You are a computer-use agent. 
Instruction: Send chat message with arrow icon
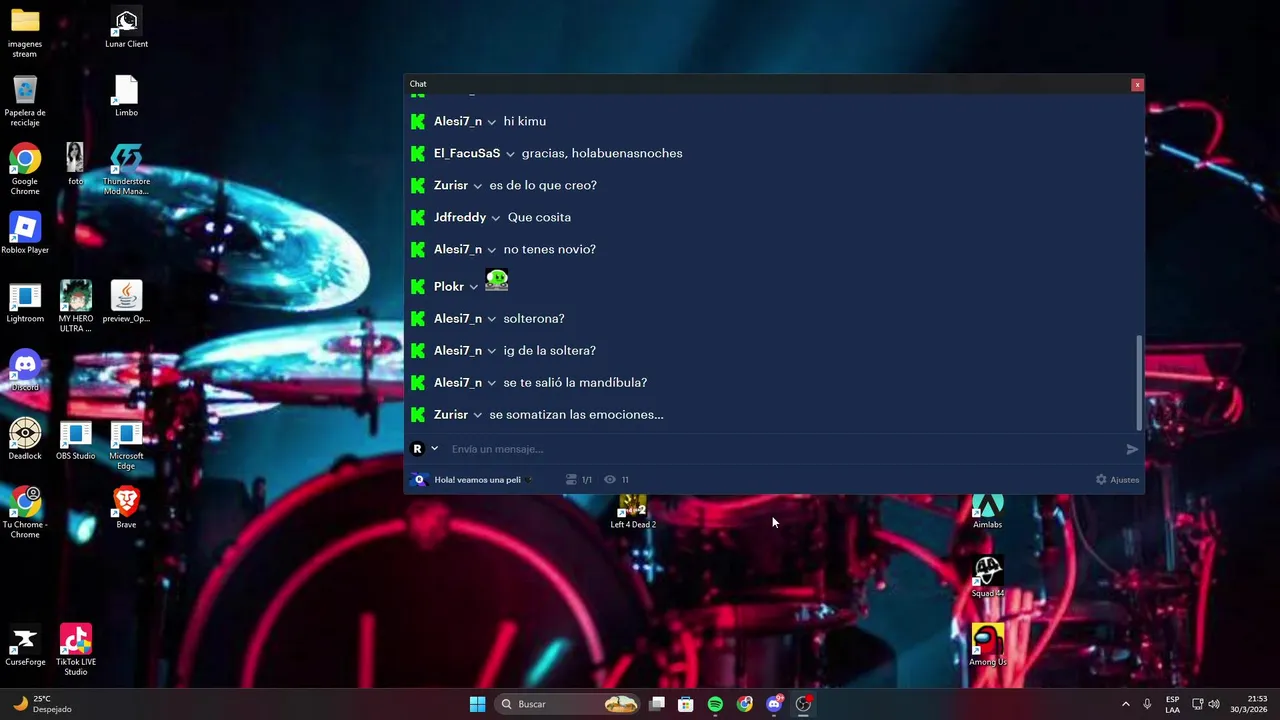point(1132,449)
